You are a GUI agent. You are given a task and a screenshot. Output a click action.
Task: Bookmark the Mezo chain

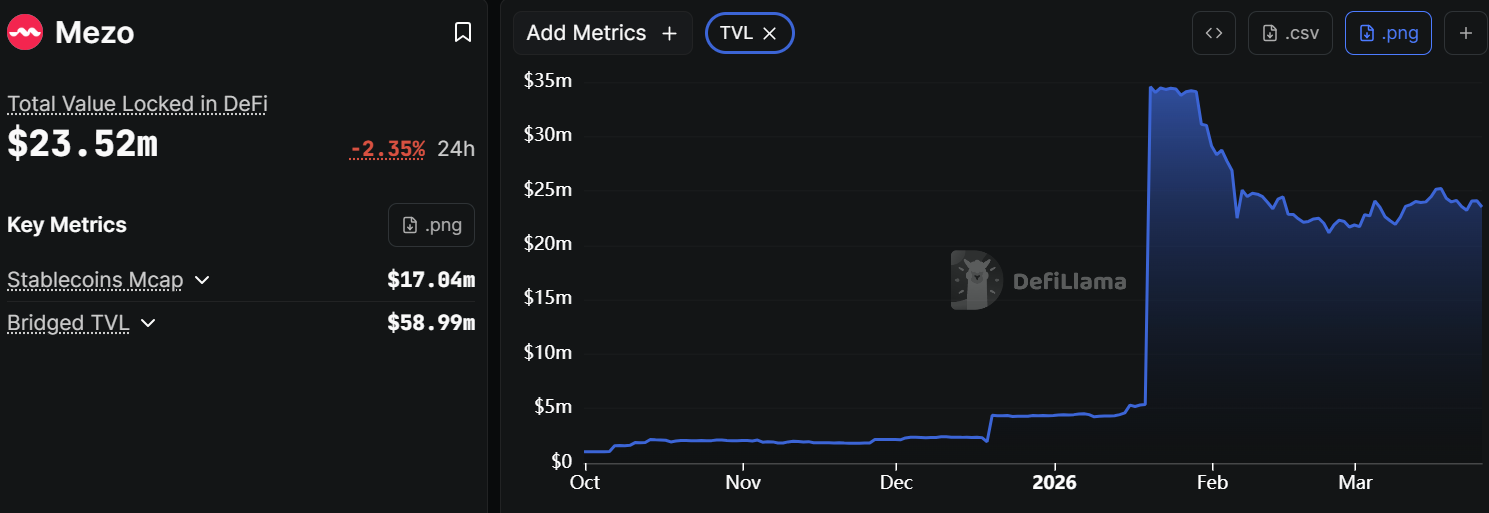[463, 33]
